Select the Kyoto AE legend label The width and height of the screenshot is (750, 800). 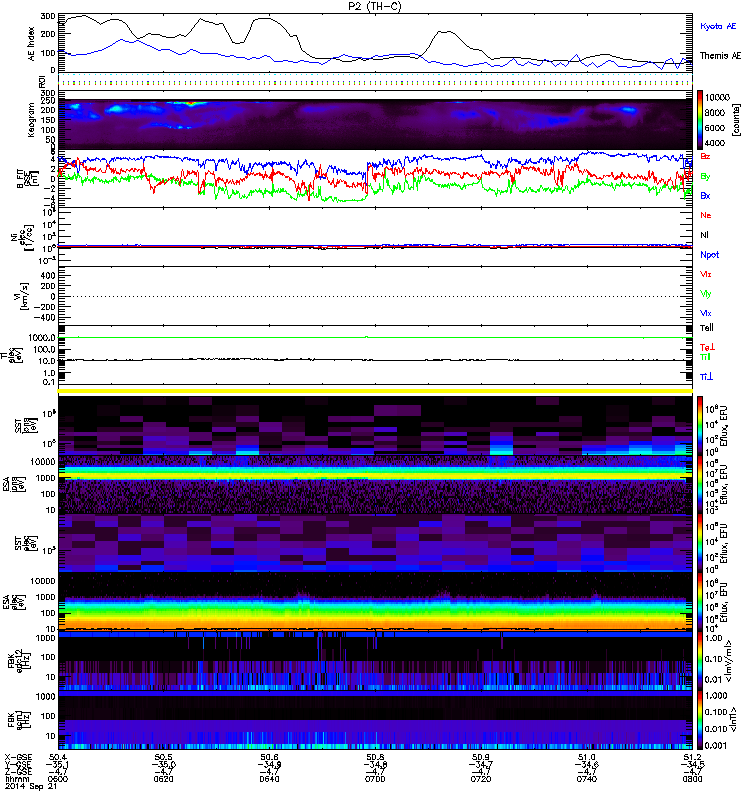coord(718,26)
